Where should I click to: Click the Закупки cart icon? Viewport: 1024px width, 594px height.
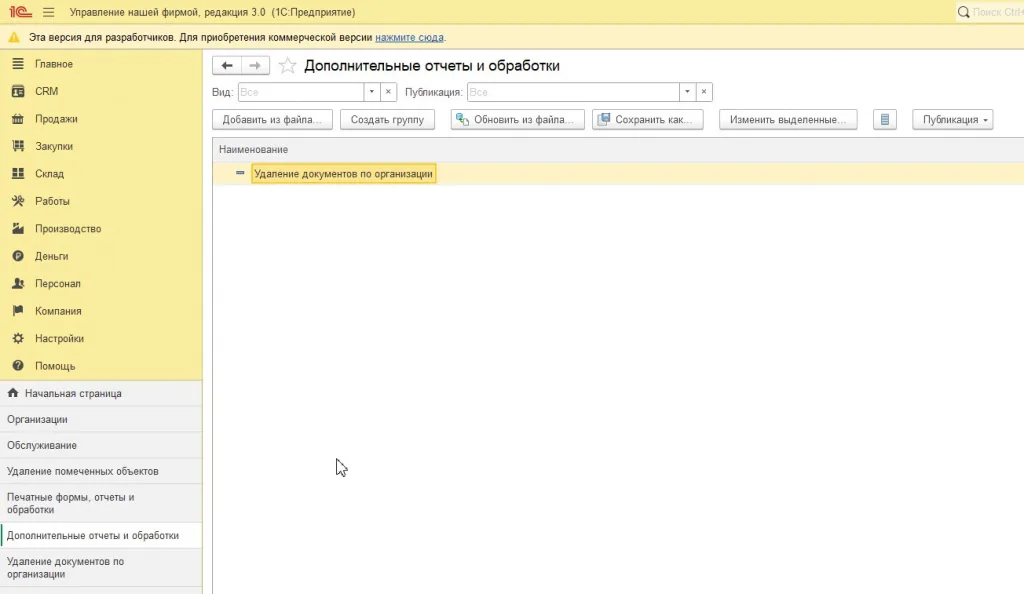(18, 146)
